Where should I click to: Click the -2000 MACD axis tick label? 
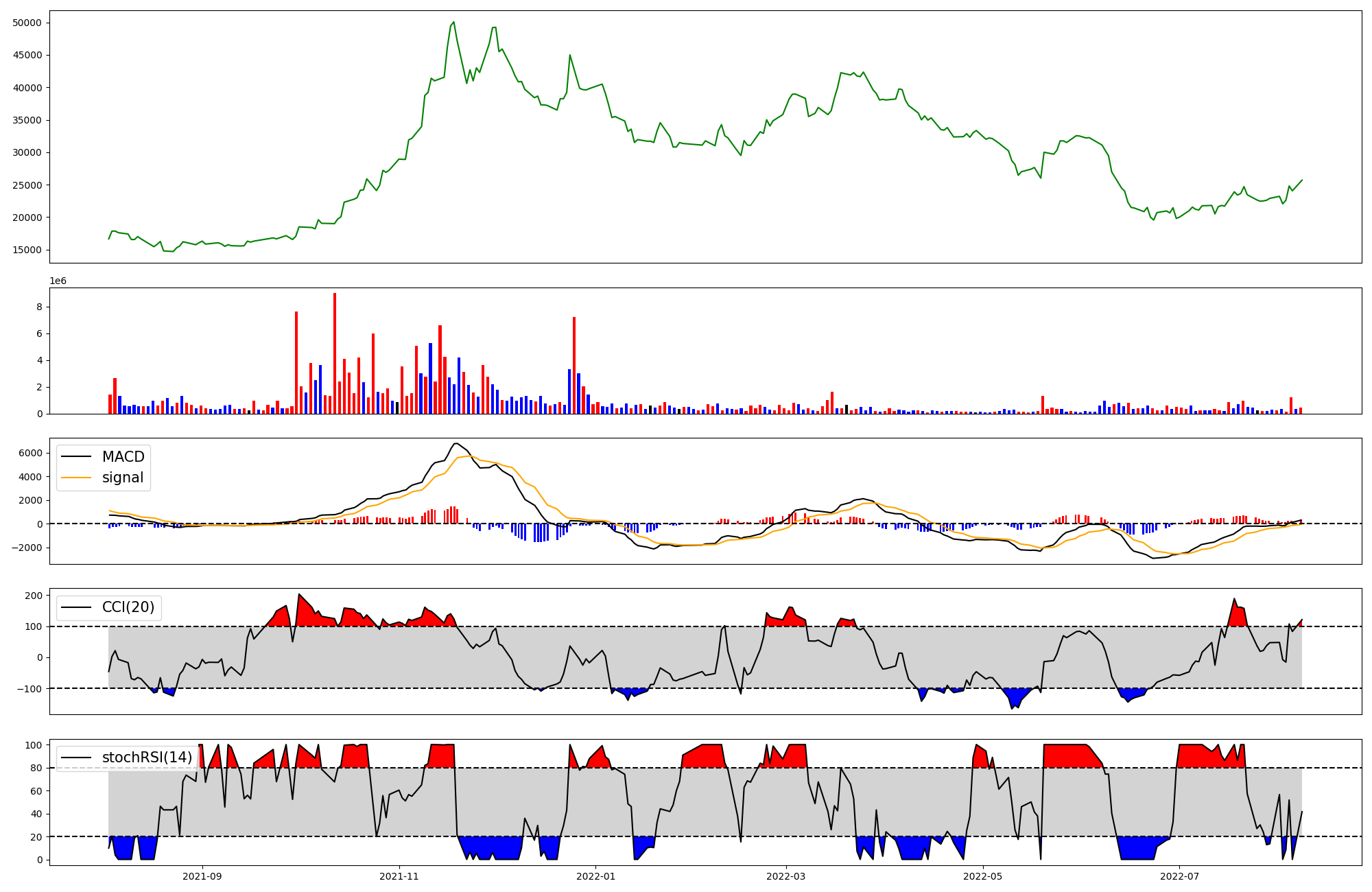(x=28, y=548)
